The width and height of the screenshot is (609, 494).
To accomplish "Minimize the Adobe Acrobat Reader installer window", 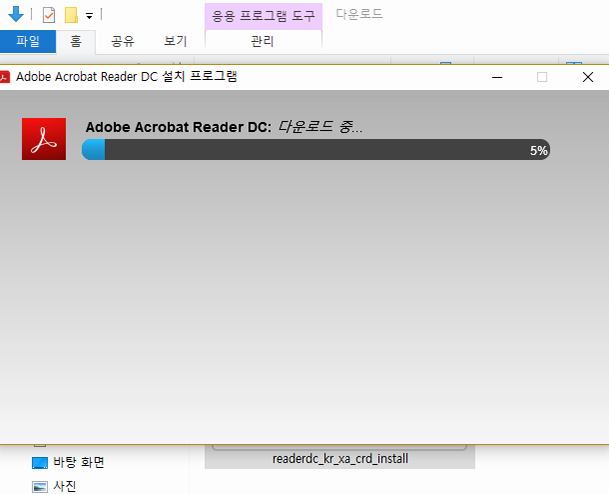I will click(x=497, y=77).
